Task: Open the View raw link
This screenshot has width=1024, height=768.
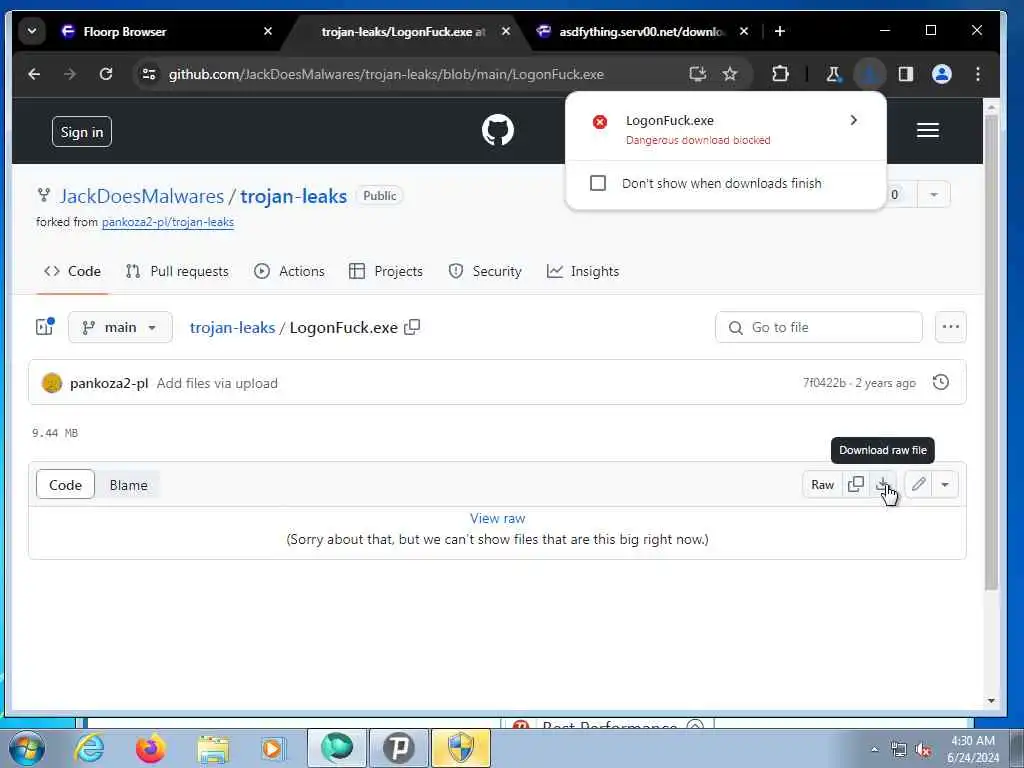Action: point(498,519)
